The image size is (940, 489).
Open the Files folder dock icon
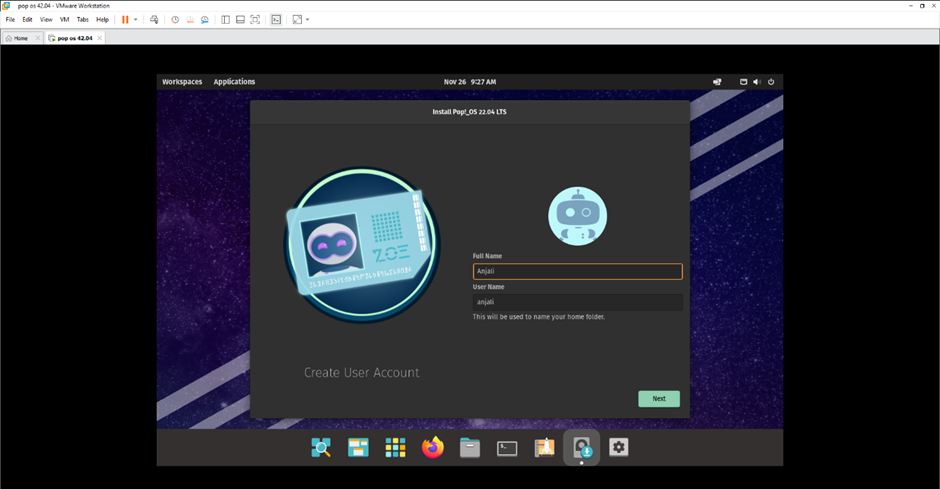470,448
